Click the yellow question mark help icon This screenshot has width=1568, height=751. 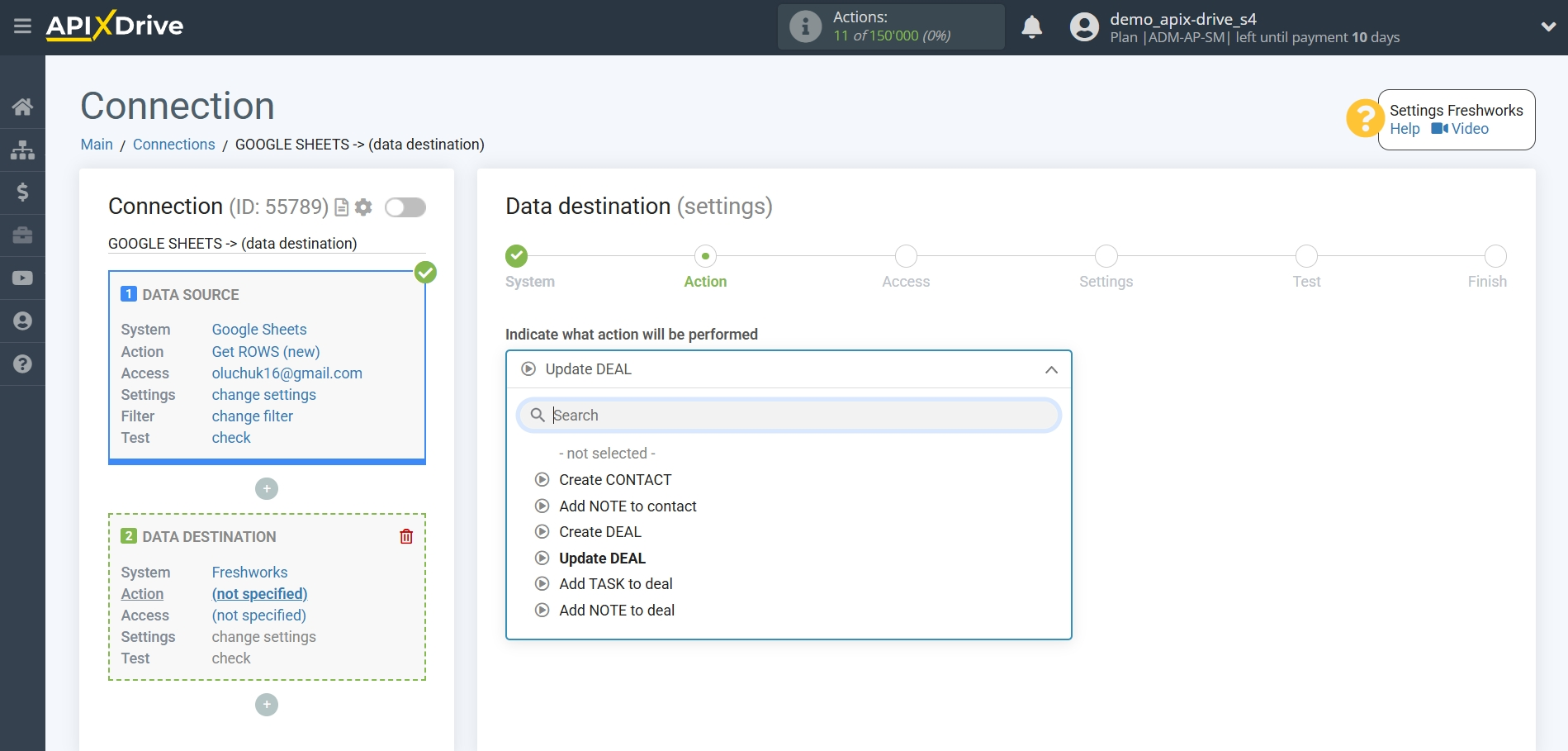coord(1364,119)
